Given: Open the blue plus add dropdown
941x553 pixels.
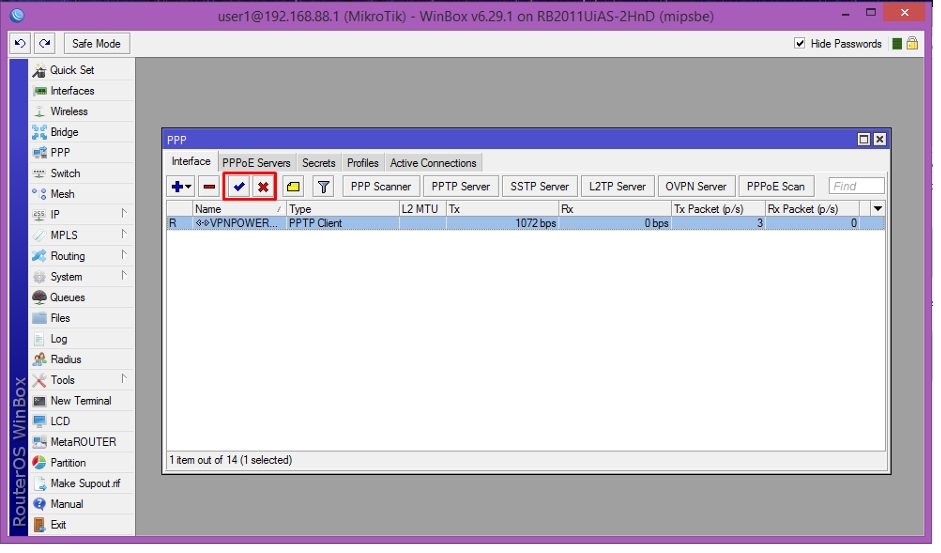Looking at the screenshot, I should tap(181, 187).
